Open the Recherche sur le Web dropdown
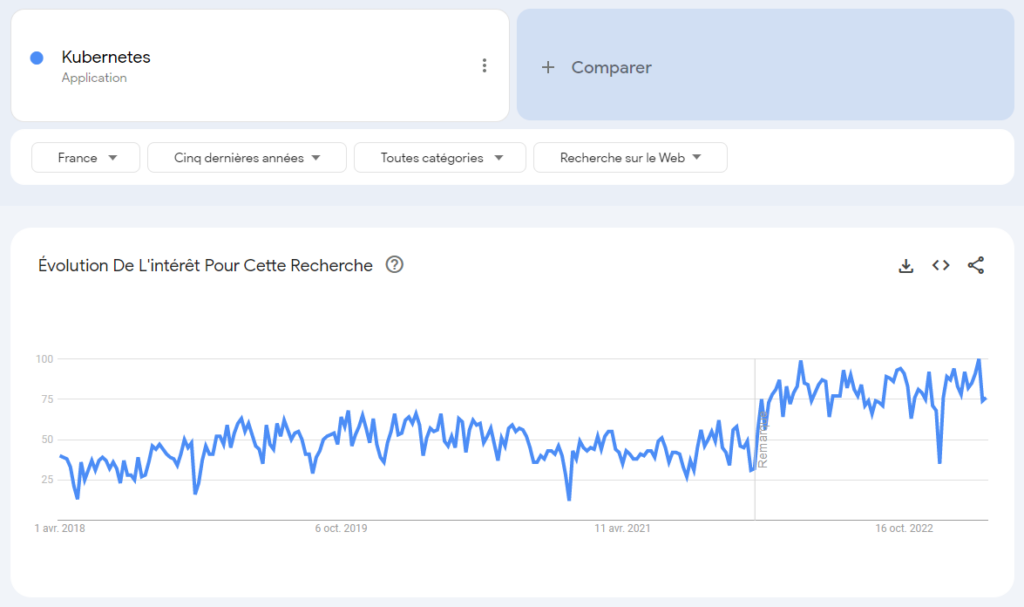Screen dimensions: 1024x607 pos(630,158)
